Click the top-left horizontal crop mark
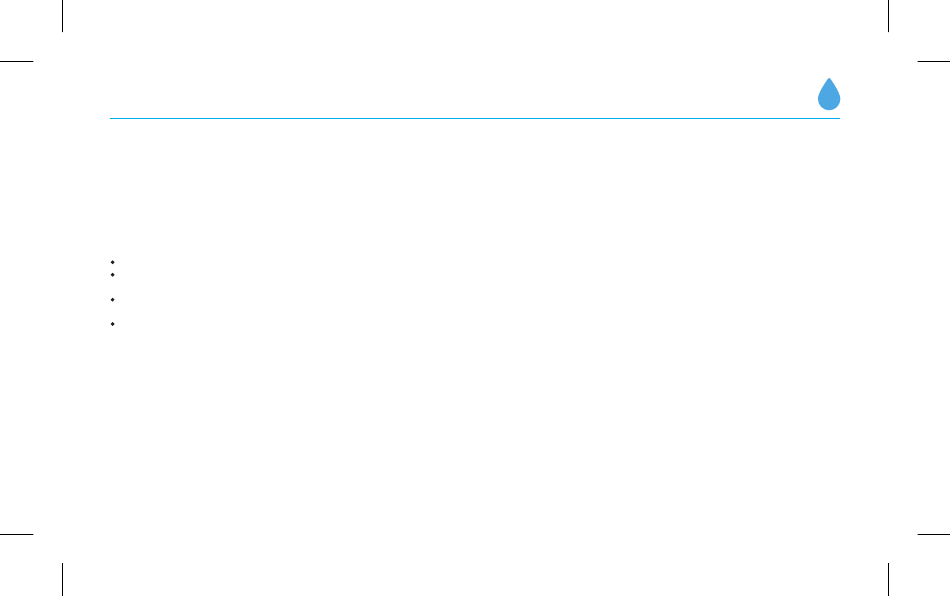Image resolution: width=950 pixels, height=596 pixels. 16,61
